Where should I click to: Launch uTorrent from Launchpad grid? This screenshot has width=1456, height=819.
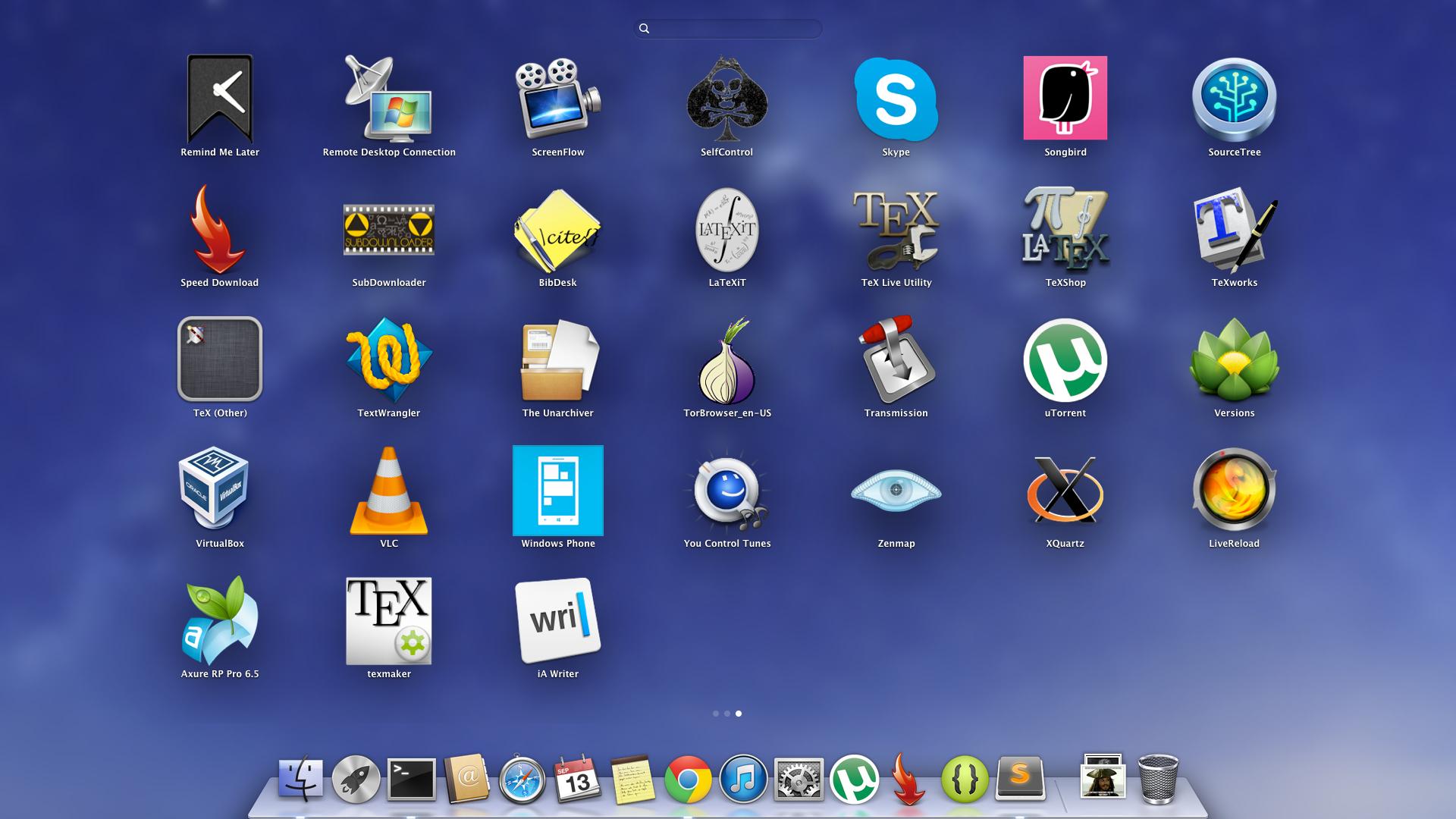1065,359
